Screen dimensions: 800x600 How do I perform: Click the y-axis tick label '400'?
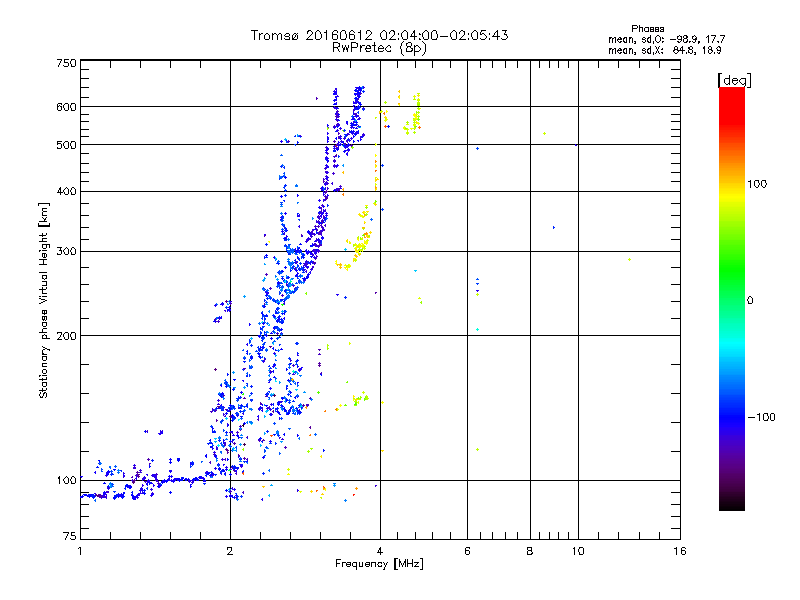coord(66,192)
